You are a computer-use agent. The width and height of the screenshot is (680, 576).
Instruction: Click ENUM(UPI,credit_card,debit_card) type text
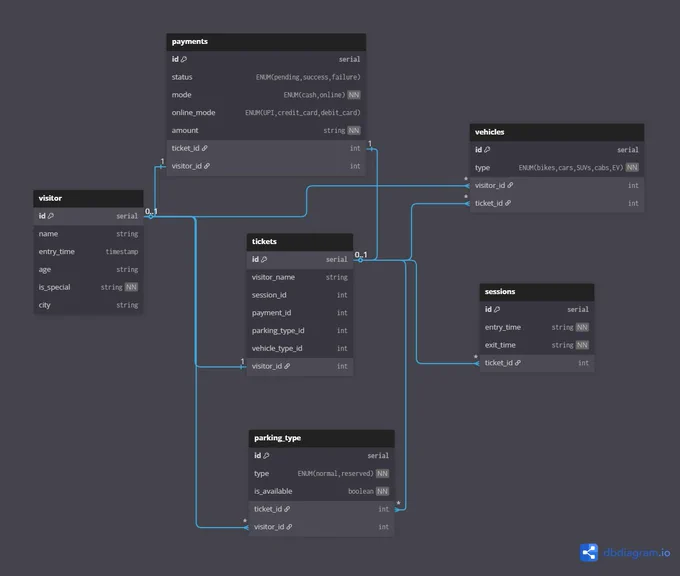click(x=303, y=113)
